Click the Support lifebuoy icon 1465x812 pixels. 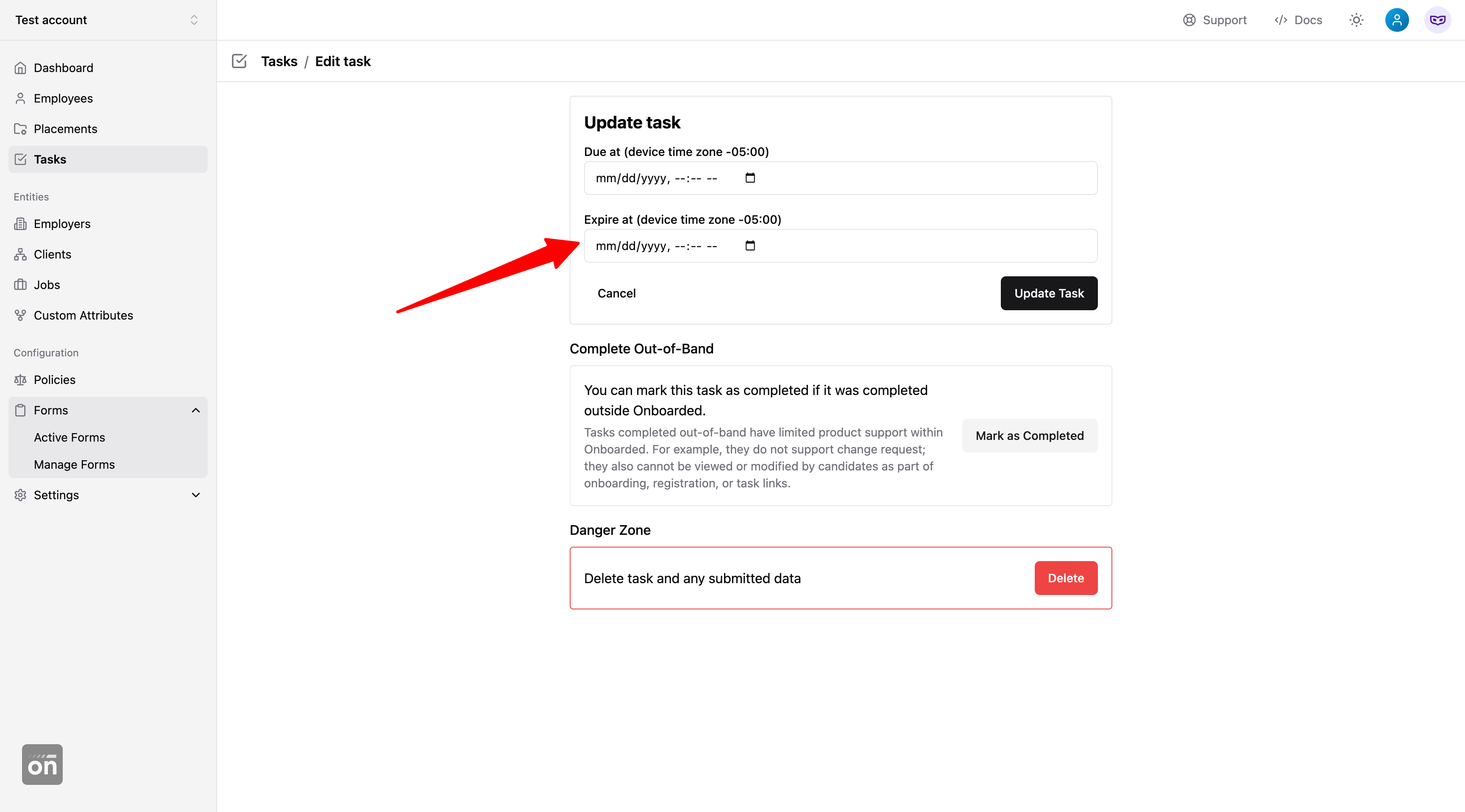pos(1189,20)
